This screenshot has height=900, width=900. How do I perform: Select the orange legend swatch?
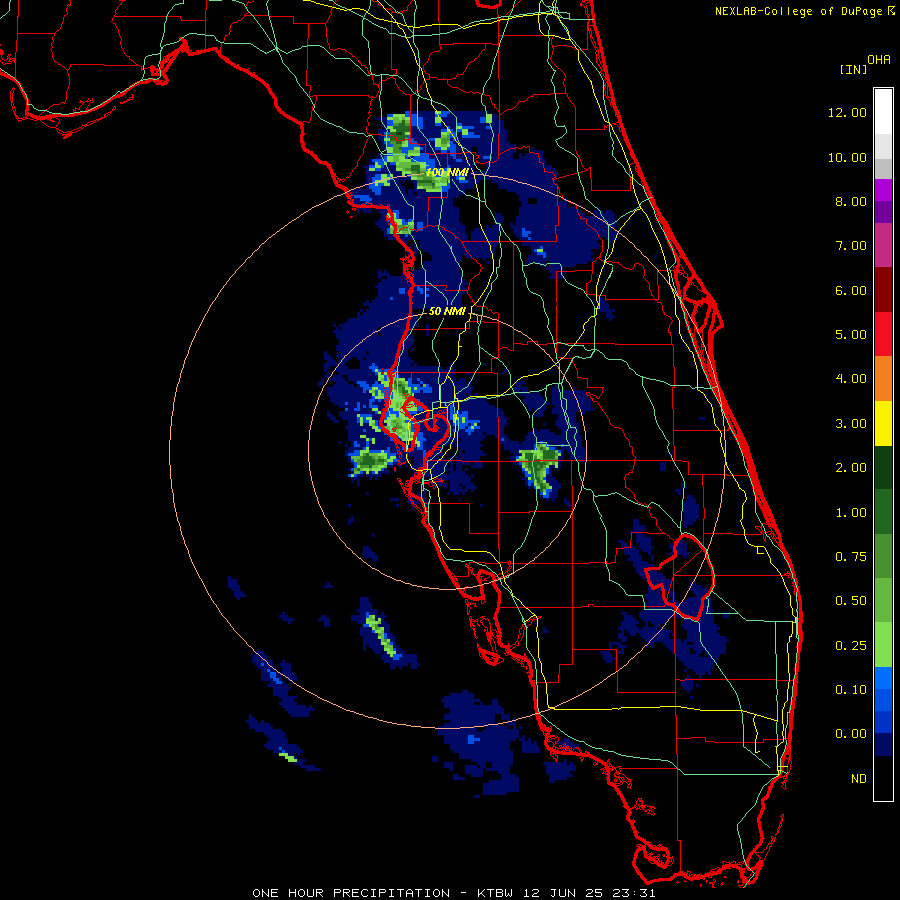coord(883,379)
